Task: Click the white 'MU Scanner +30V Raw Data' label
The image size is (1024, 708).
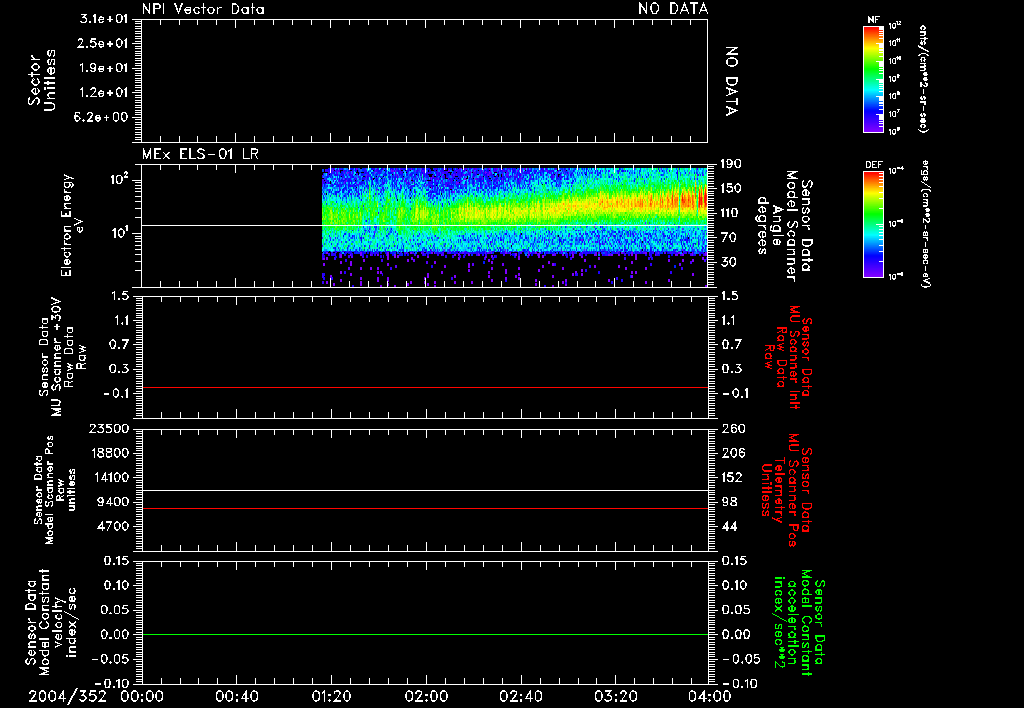Action: pos(63,357)
